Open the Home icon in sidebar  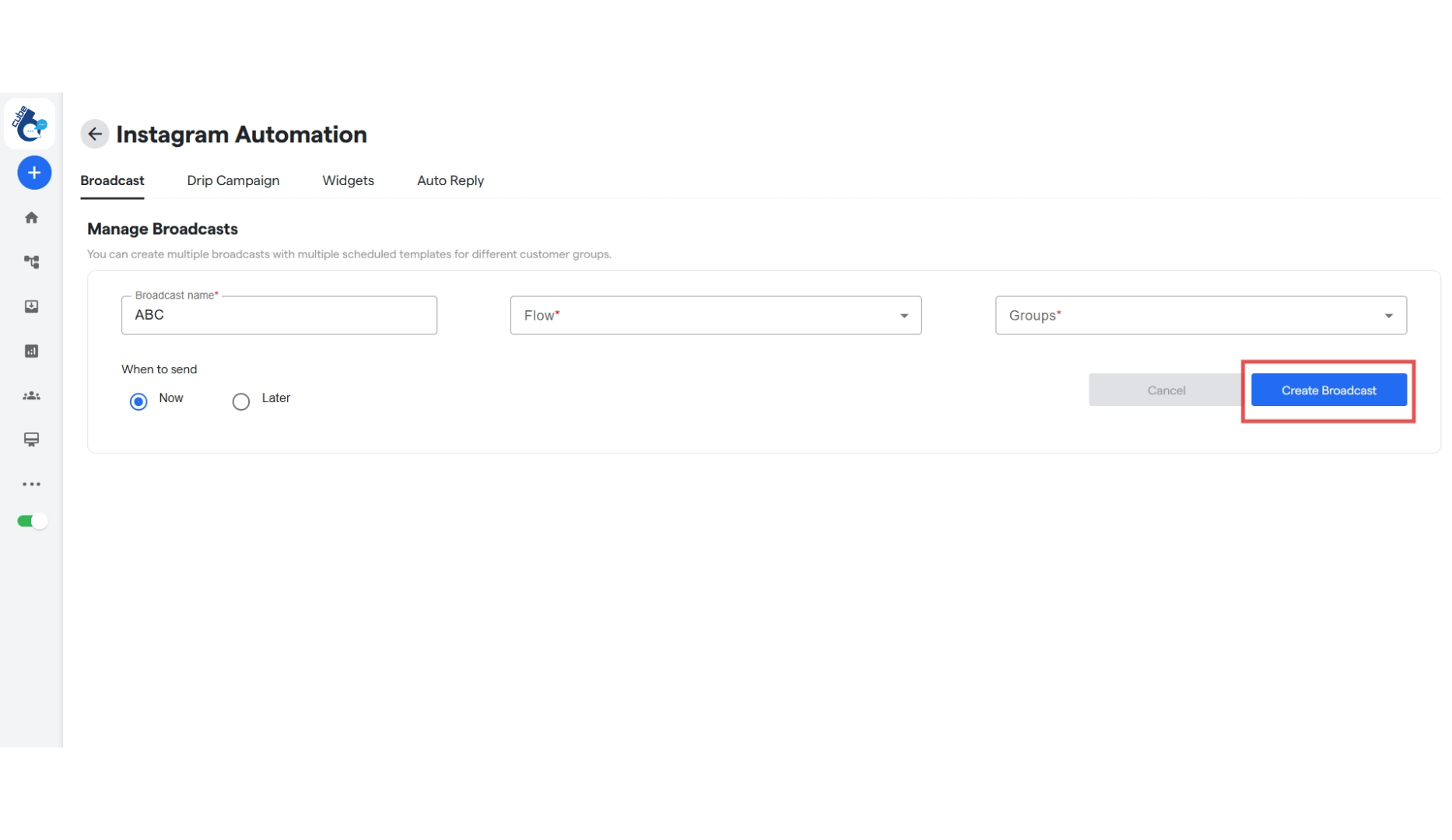(x=31, y=218)
